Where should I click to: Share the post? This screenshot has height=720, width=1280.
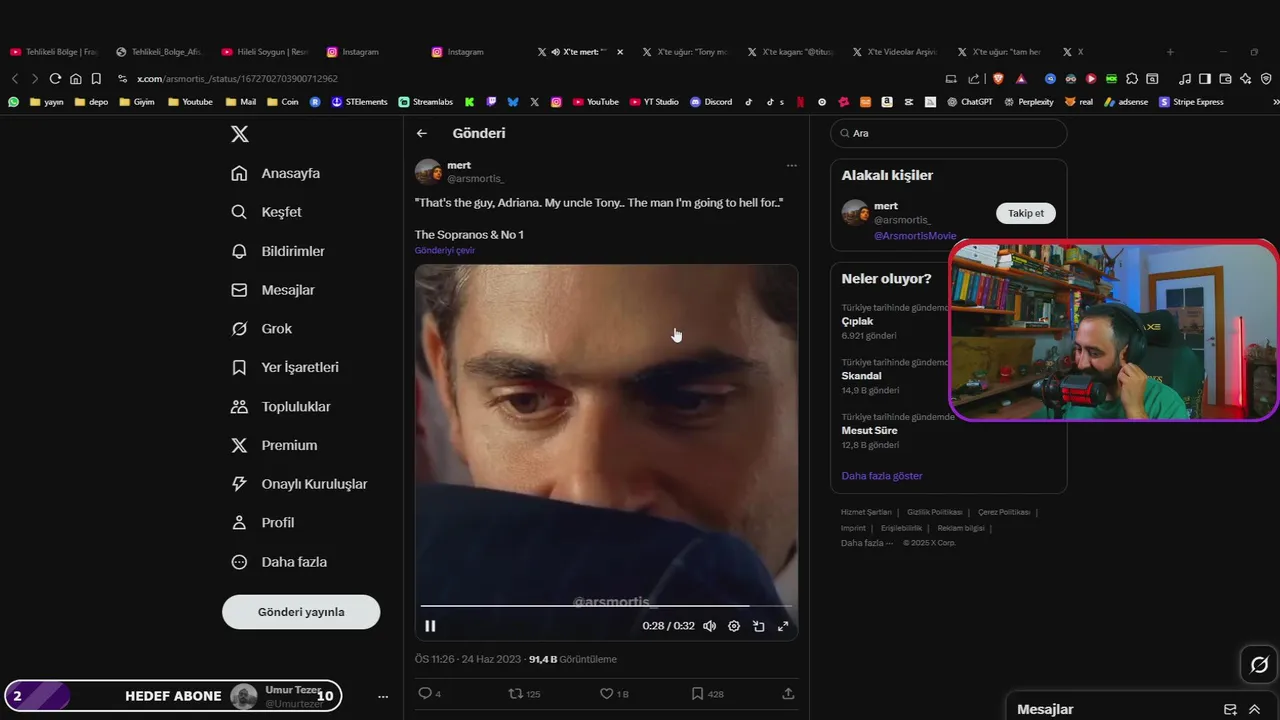788,693
